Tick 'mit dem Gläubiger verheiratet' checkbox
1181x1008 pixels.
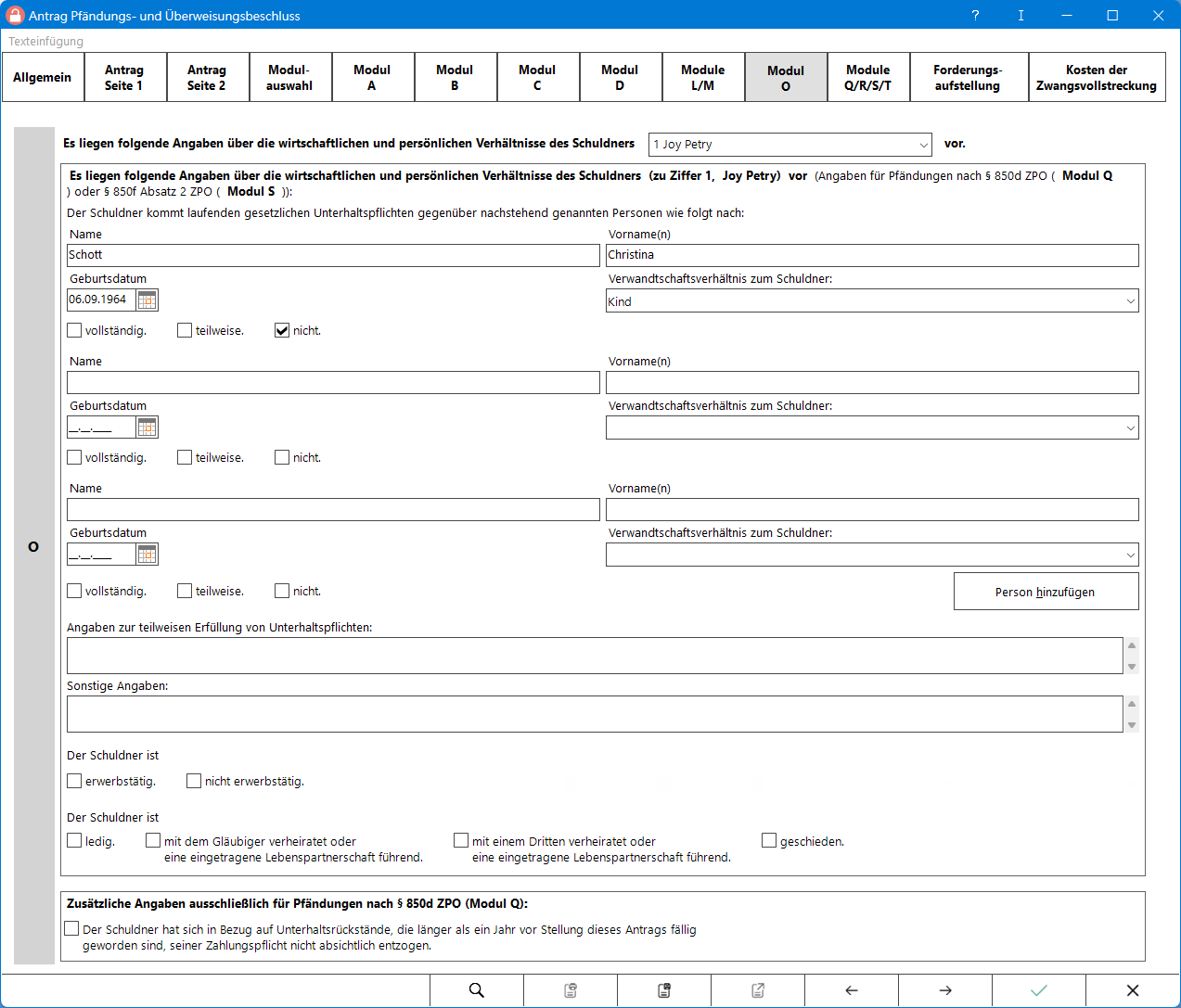[x=153, y=840]
